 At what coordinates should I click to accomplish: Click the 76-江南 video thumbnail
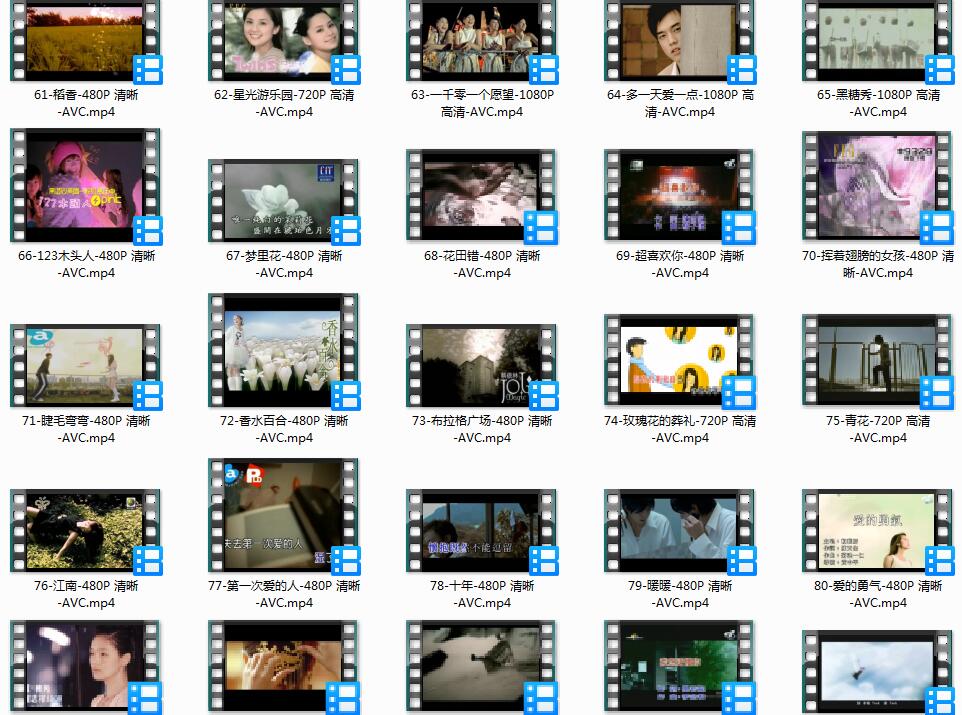coord(85,531)
